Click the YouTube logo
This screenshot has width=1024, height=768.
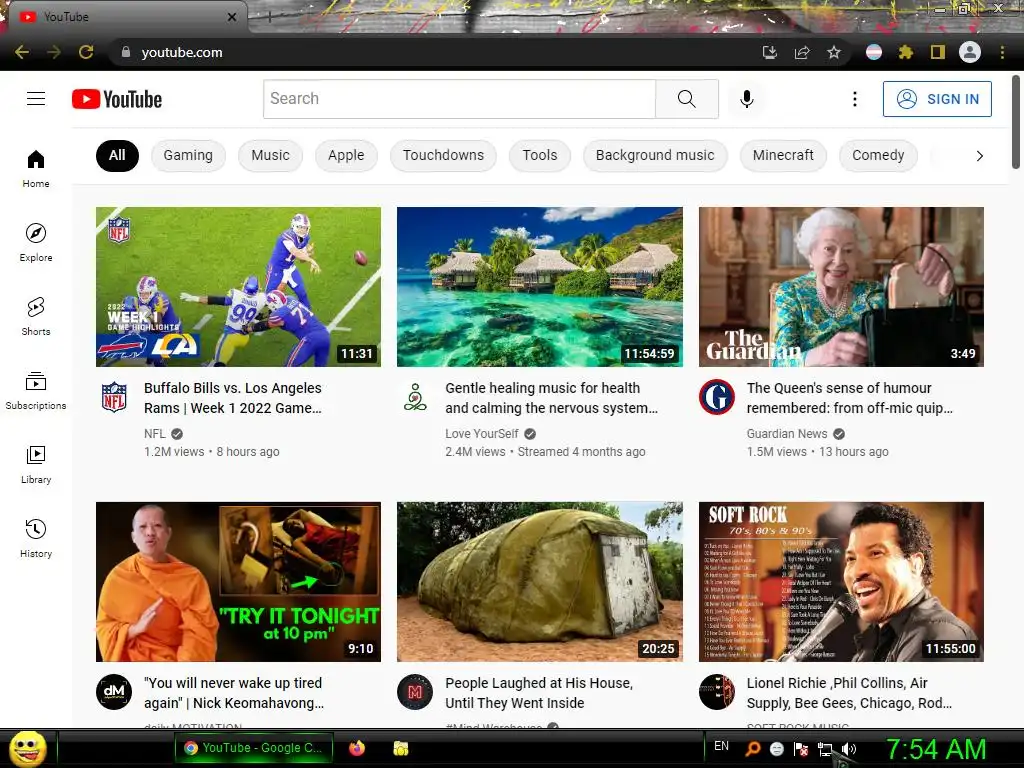click(117, 99)
